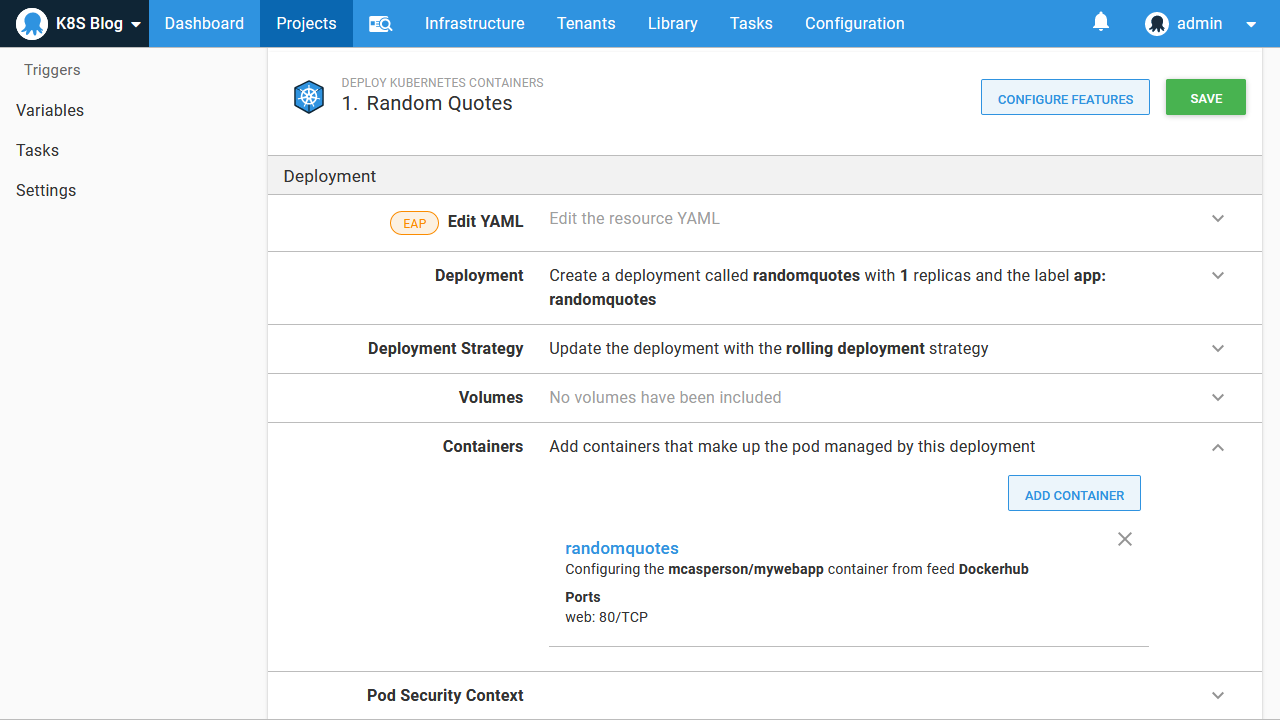The image size is (1280, 720).
Task: Open the randomquotes container link
Action: (622, 548)
